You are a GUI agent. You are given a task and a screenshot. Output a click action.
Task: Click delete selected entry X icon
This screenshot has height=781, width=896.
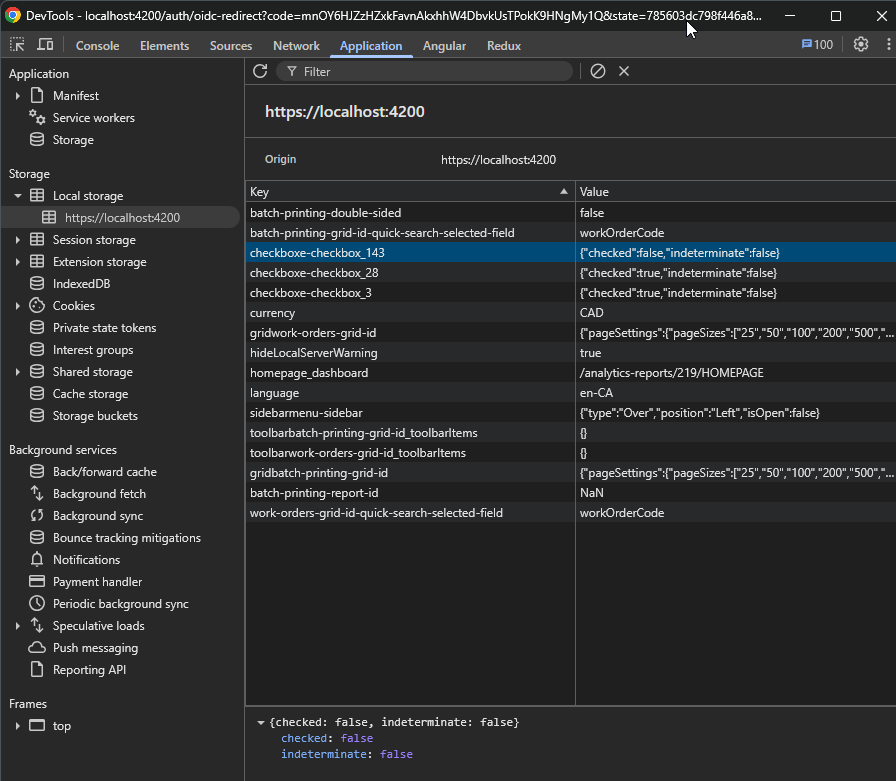click(624, 71)
